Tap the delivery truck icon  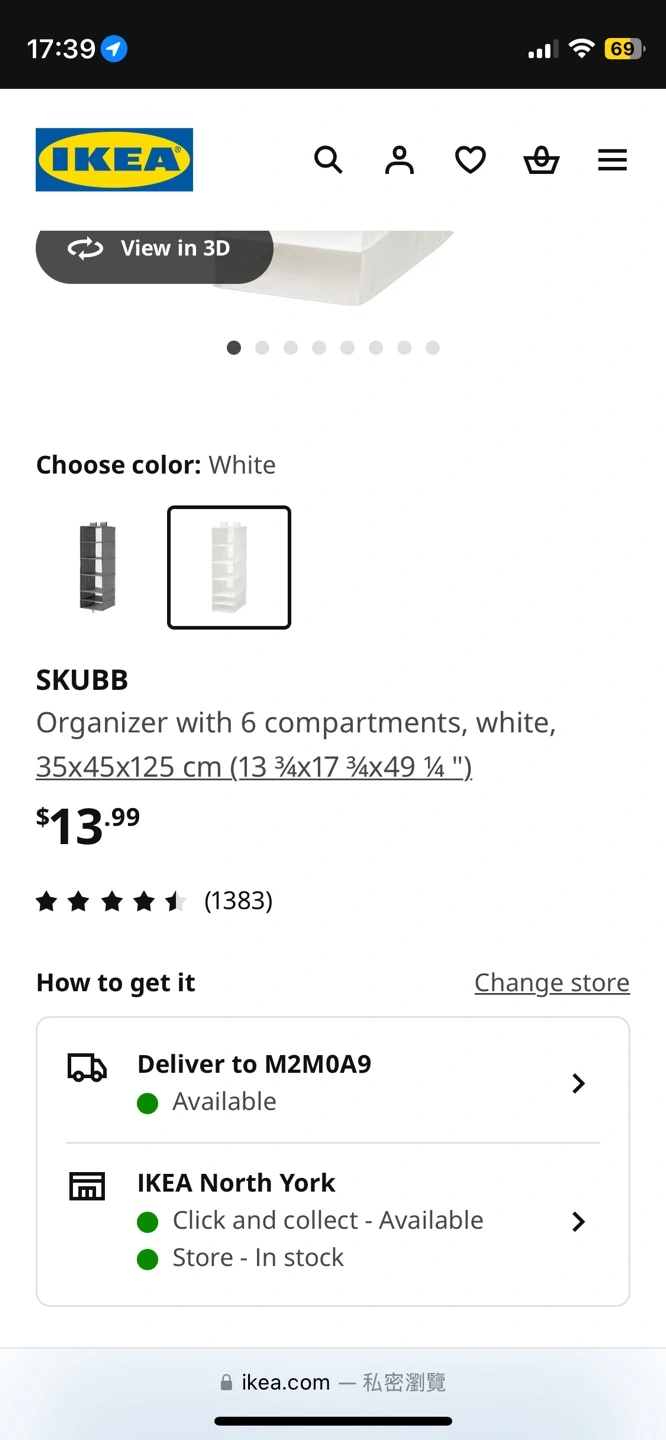coord(87,1069)
